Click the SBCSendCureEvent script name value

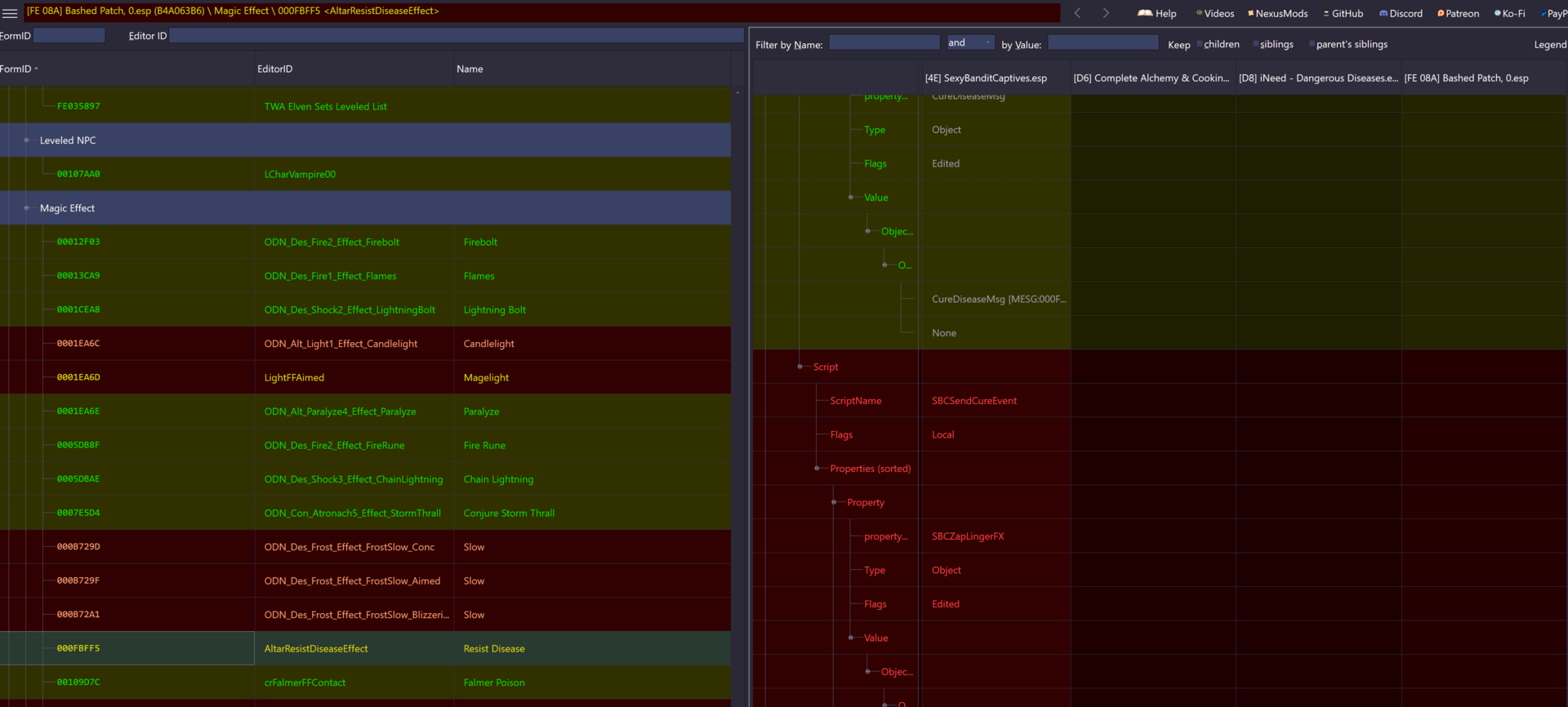[x=974, y=401]
